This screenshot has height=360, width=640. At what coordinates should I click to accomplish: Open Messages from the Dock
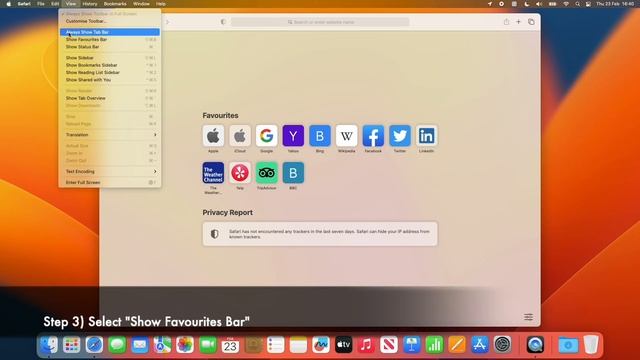point(117,345)
